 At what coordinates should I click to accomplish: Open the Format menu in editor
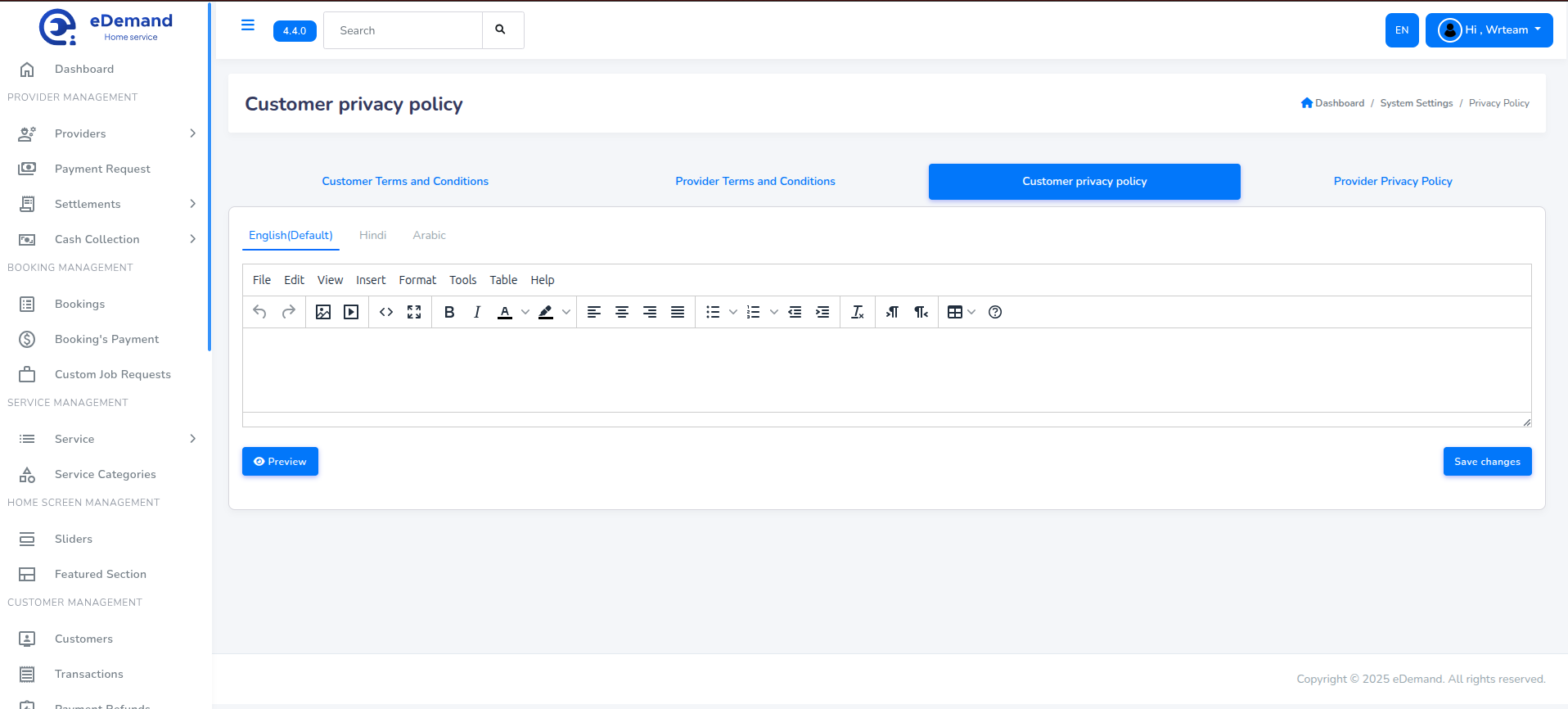pyautogui.click(x=417, y=280)
